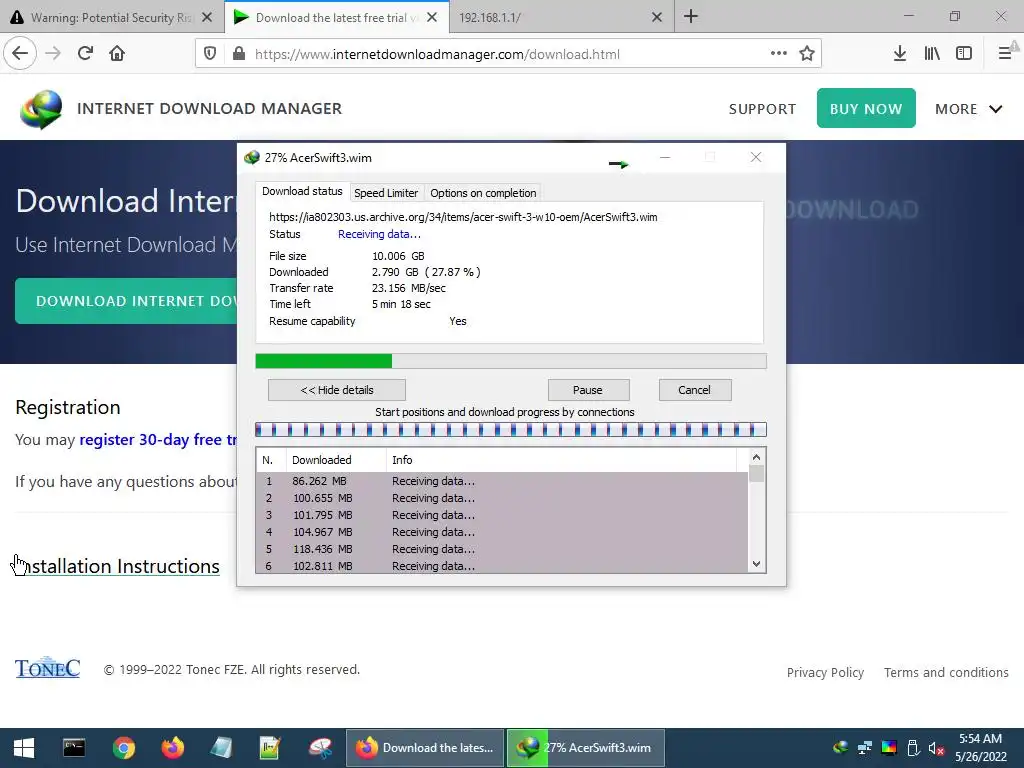This screenshot has width=1024, height=768.
Task: Click the Downloaded column header
Action: click(336, 460)
